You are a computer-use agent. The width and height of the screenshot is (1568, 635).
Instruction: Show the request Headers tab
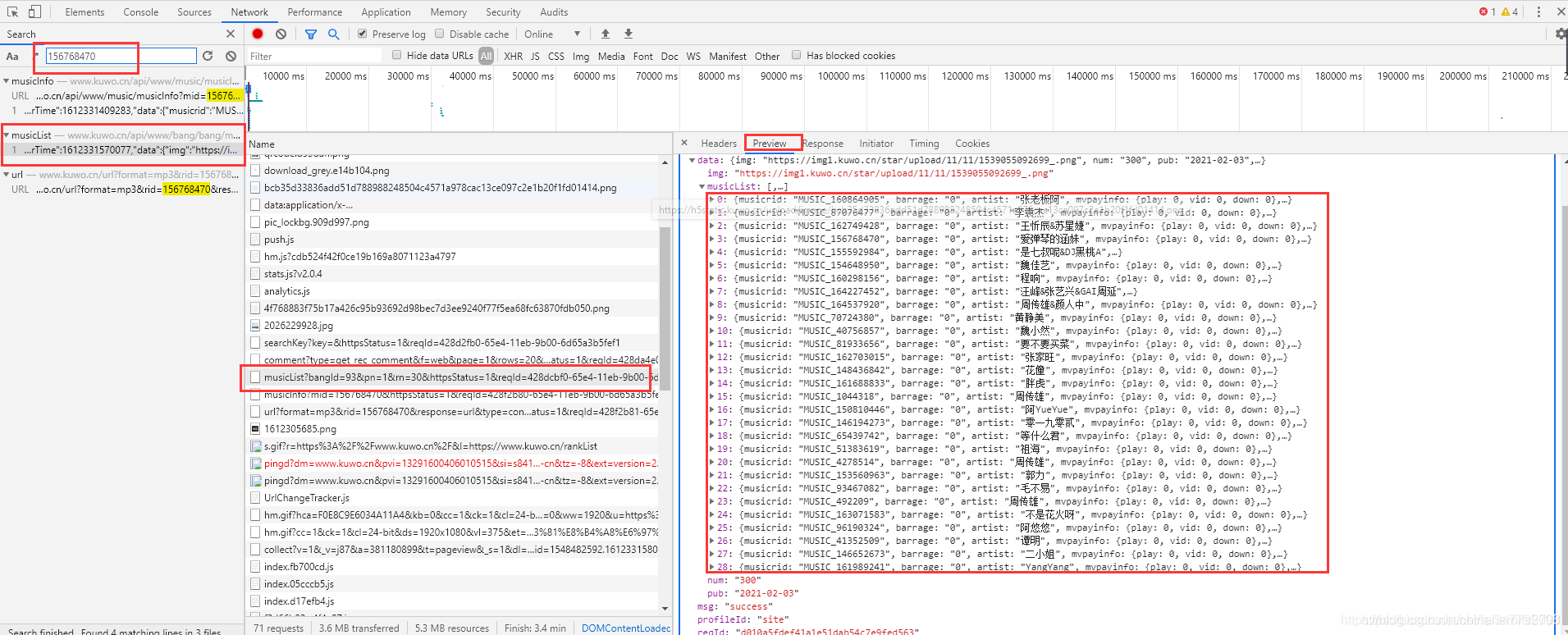[719, 144]
